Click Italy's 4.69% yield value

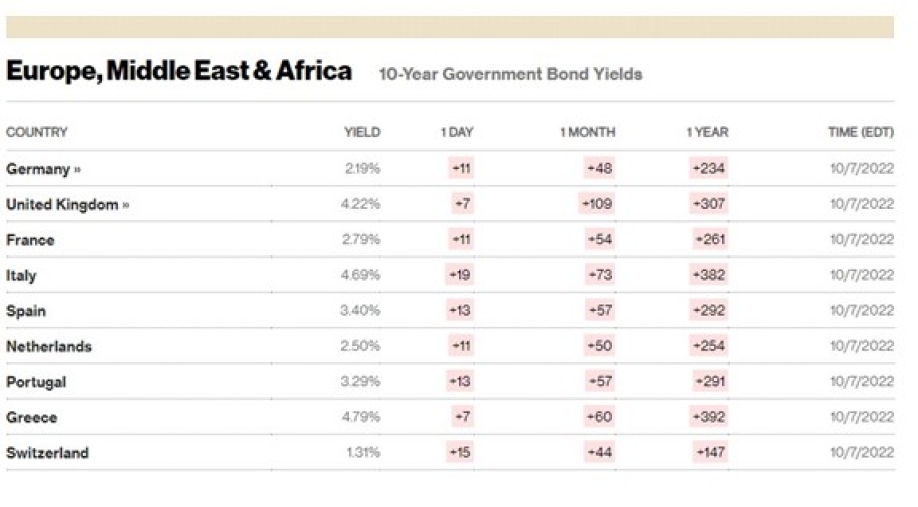click(360, 275)
